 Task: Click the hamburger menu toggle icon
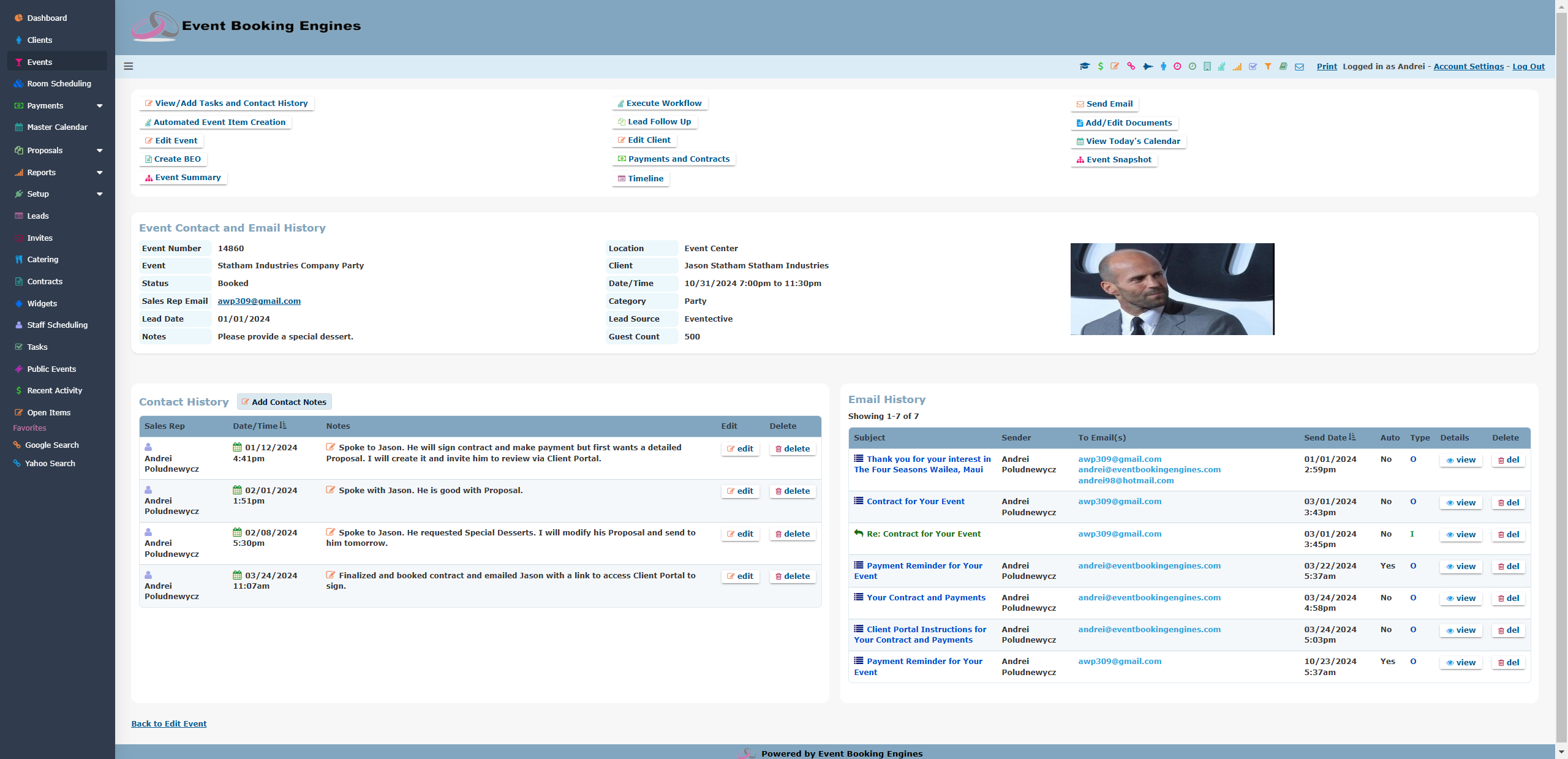129,66
